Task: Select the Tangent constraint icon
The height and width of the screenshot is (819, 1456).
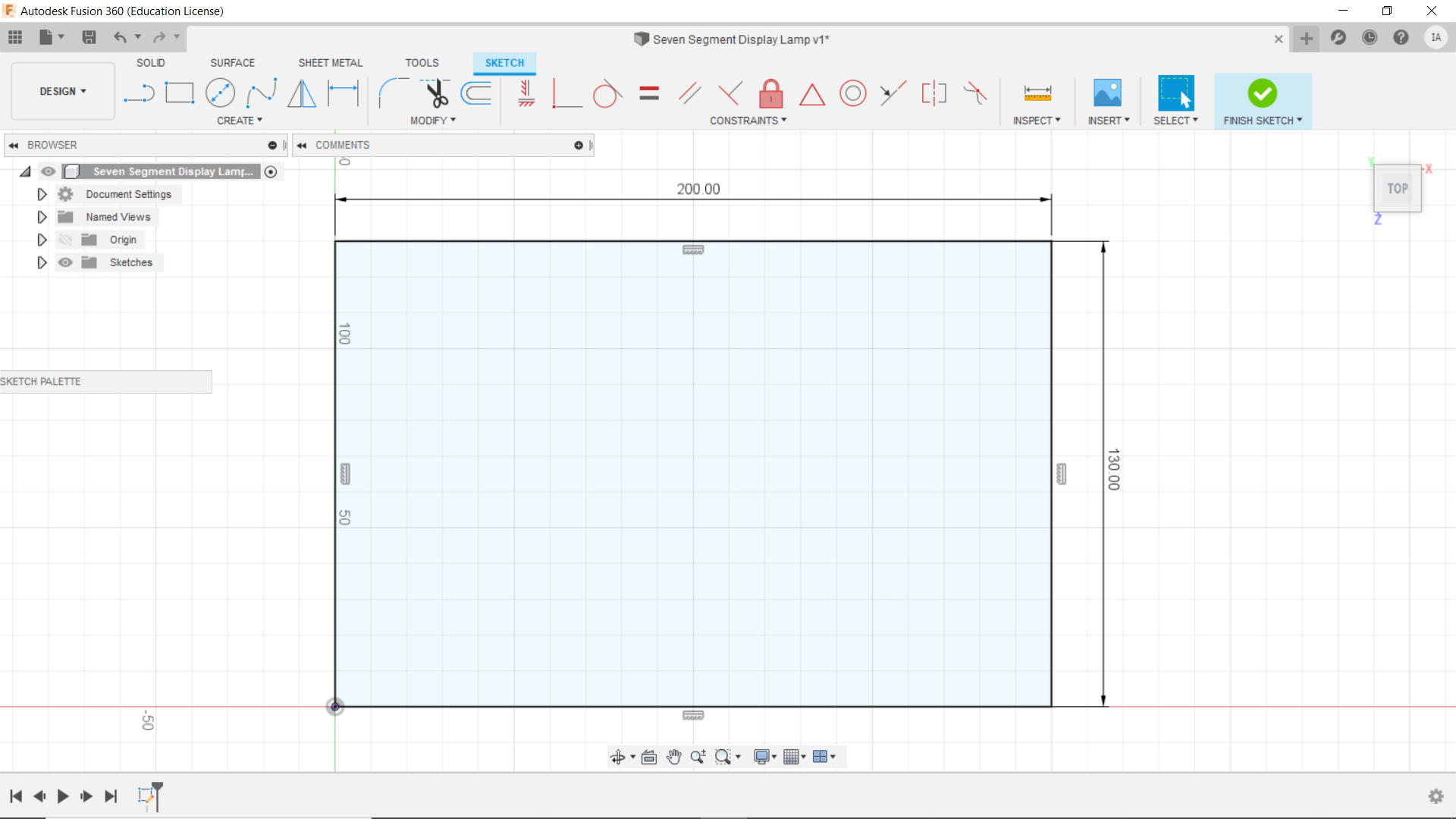Action: (607, 94)
